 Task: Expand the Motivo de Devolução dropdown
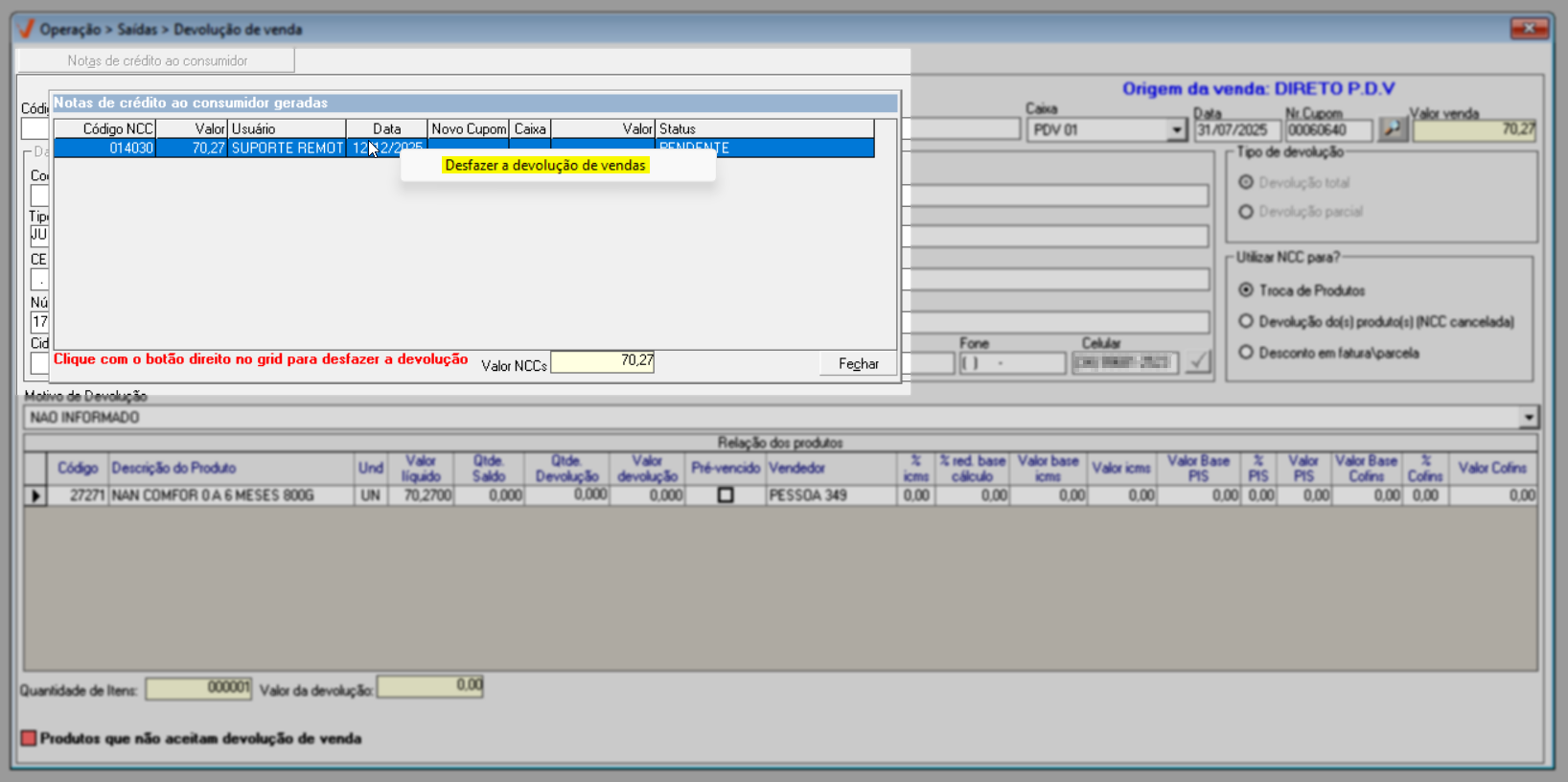pyautogui.click(x=1528, y=418)
